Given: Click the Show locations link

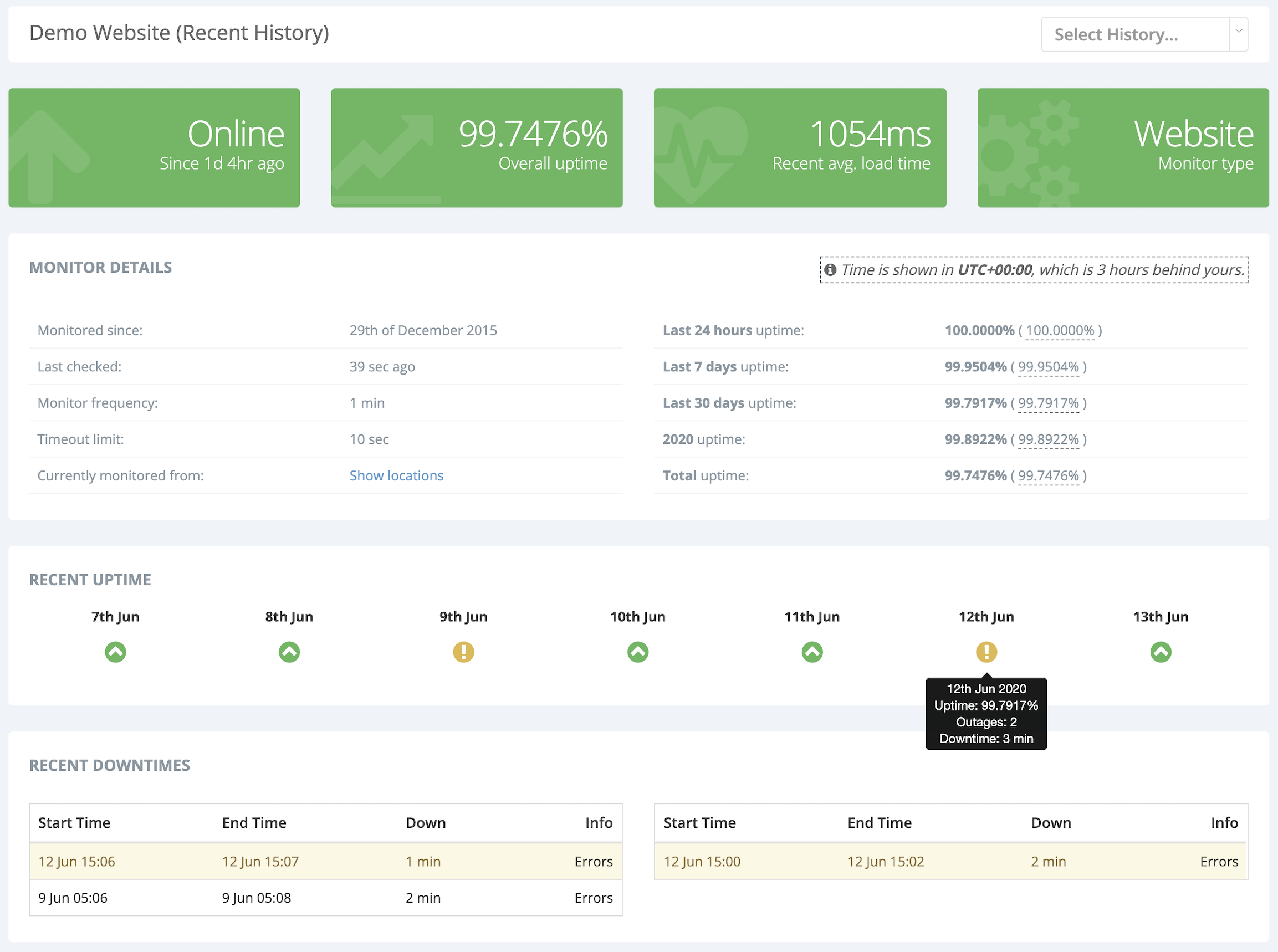Looking at the screenshot, I should 396,475.
